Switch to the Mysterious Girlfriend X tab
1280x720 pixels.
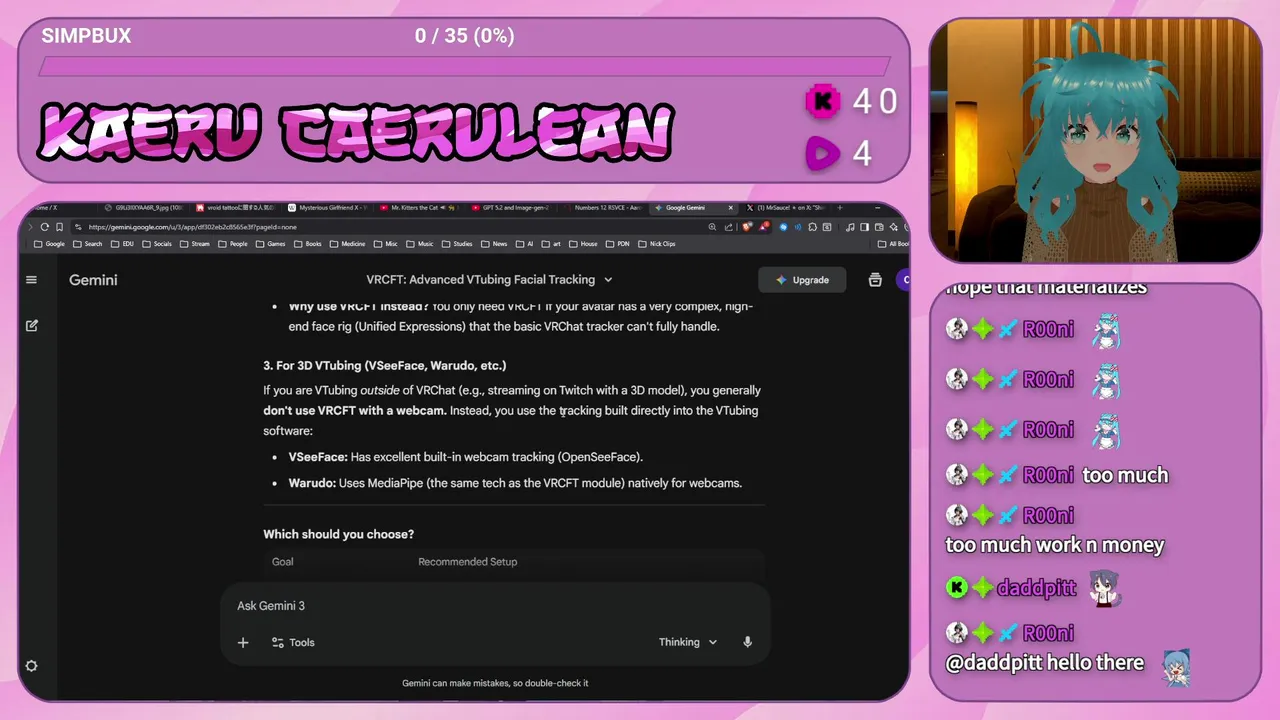[330, 208]
